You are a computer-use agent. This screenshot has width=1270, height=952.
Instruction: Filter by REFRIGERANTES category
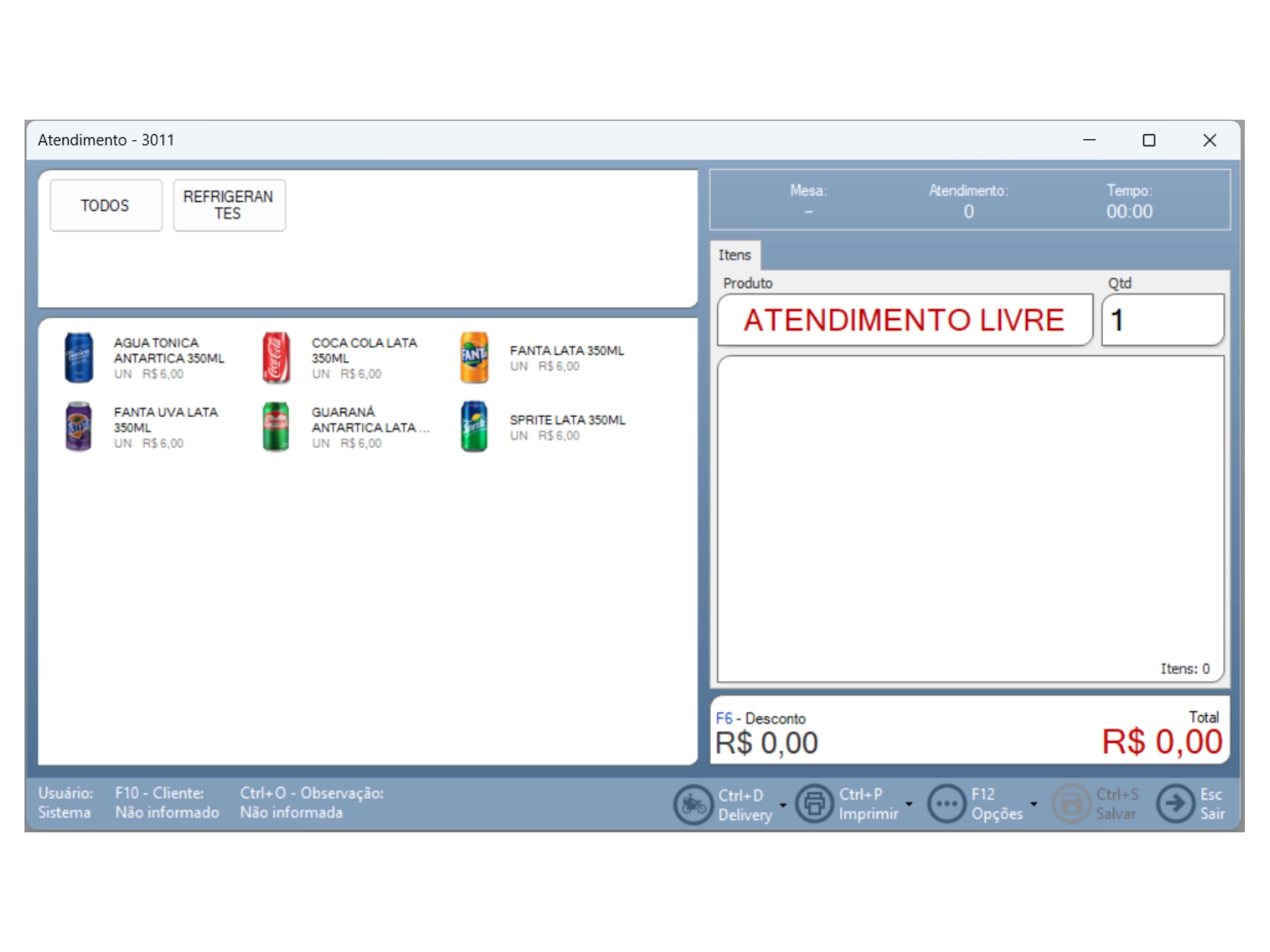pos(229,205)
